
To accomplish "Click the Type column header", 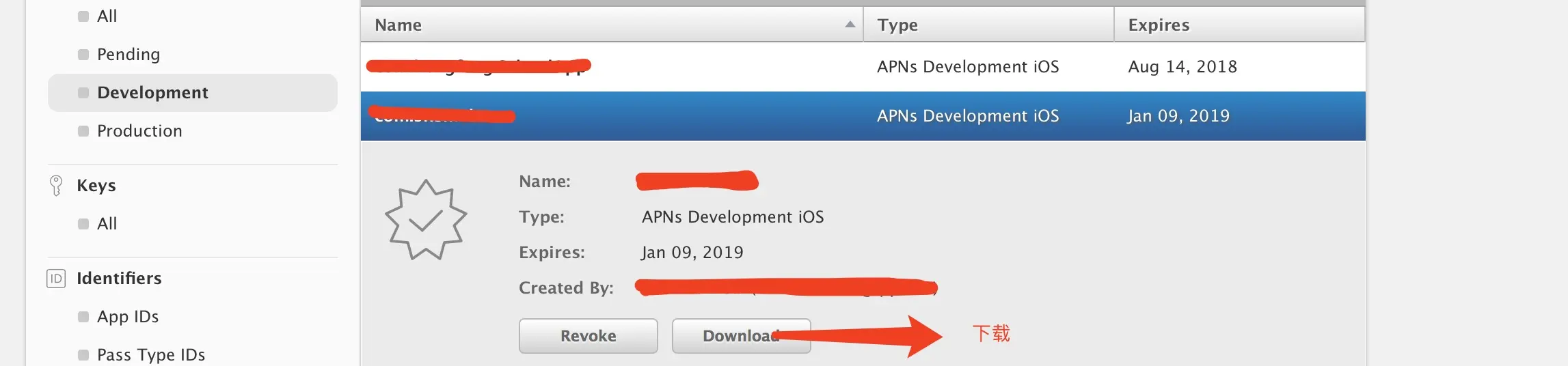I will [988, 25].
